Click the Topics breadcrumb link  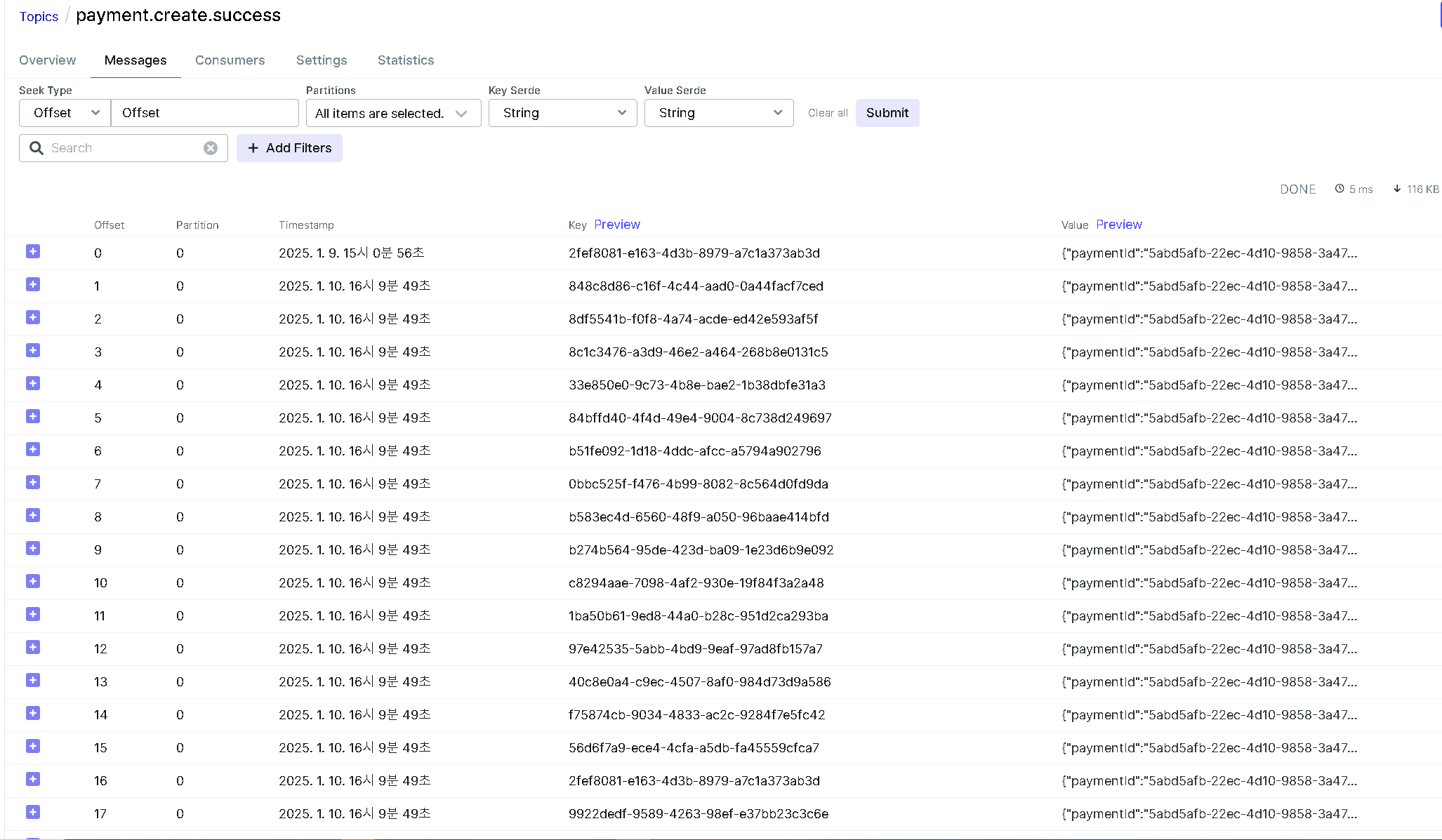tap(39, 17)
